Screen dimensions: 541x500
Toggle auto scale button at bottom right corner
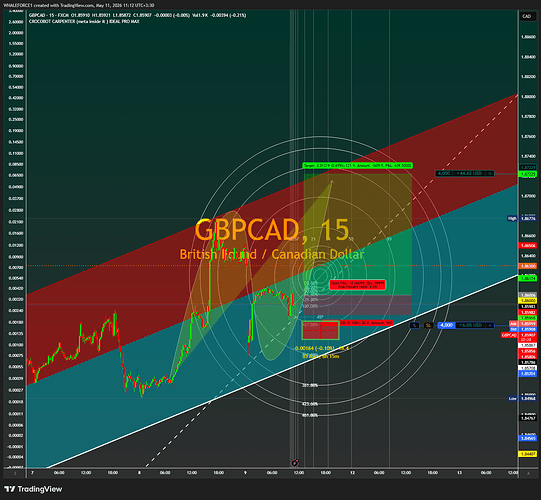pos(528,473)
